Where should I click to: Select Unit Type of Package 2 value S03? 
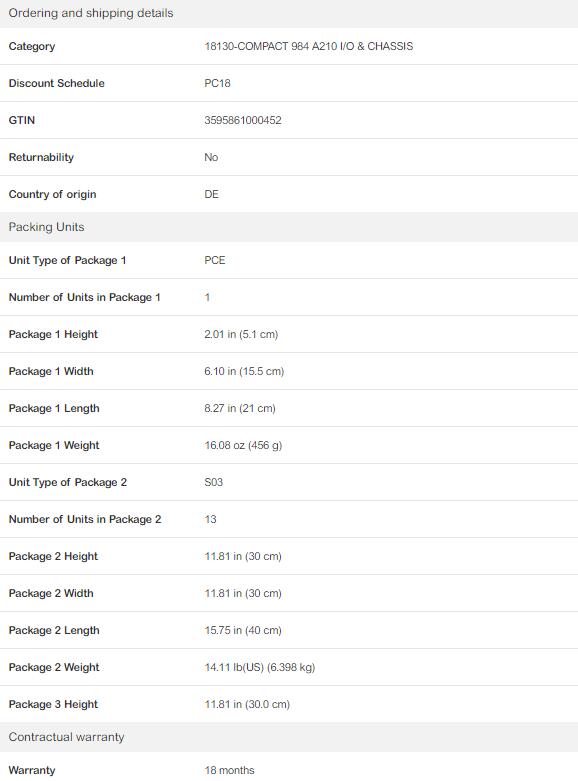point(213,482)
